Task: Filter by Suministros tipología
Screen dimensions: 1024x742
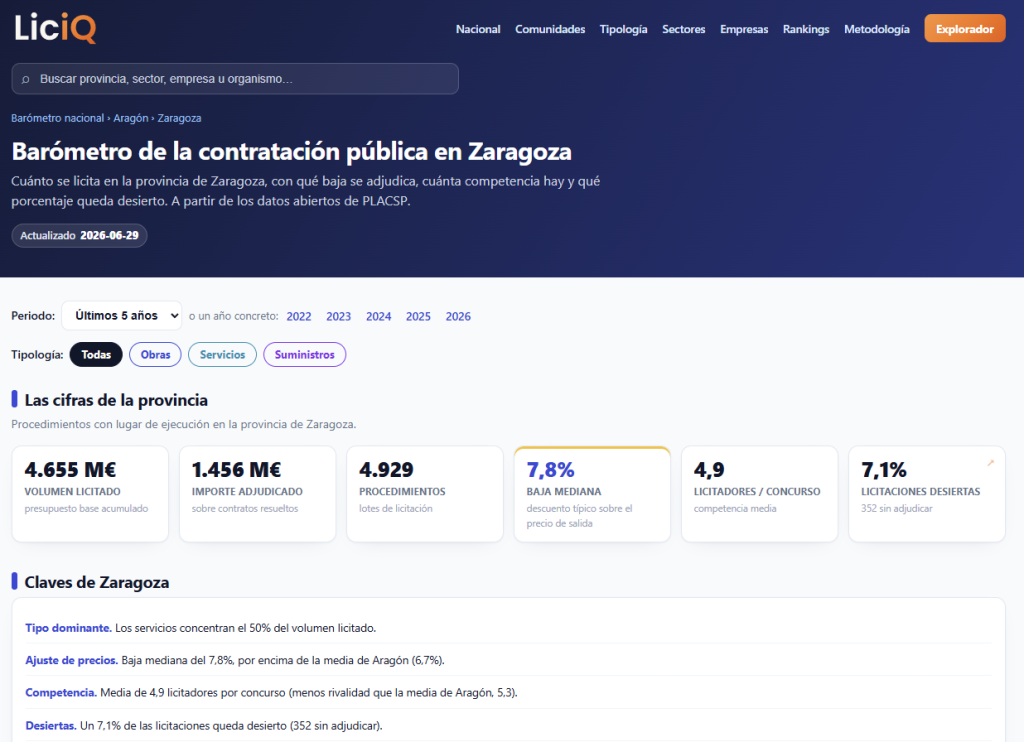Action: [x=304, y=355]
